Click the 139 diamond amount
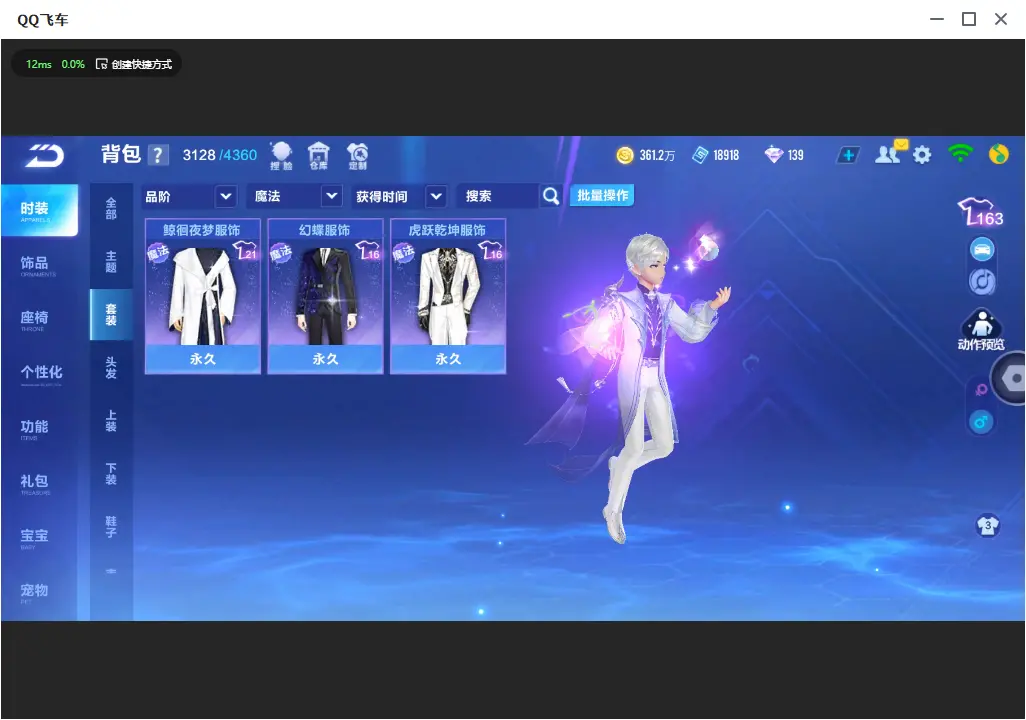The width and height of the screenshot is (1026, 720). click(795, 155)
